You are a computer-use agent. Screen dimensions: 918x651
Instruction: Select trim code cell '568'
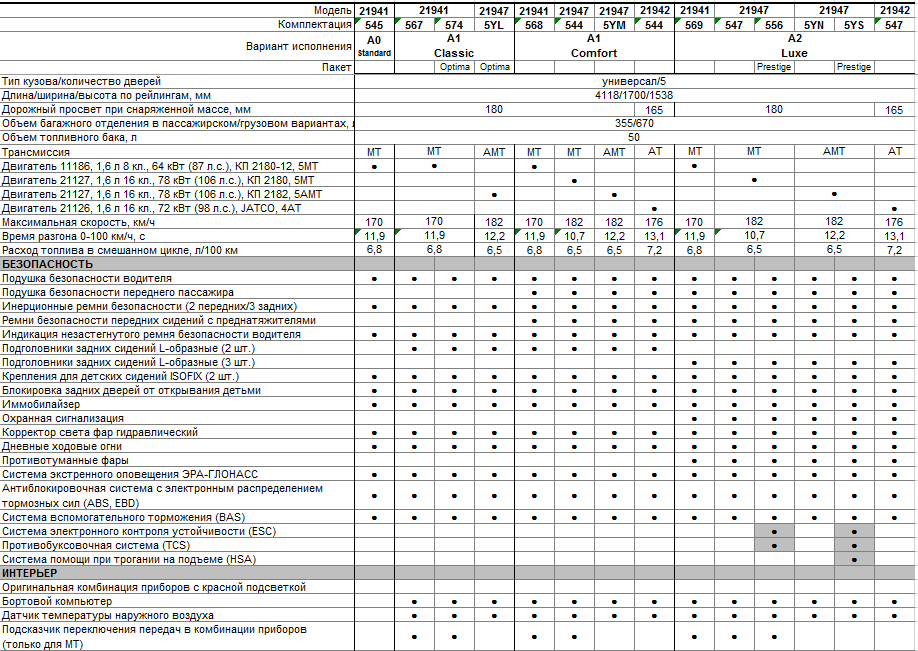(534, 25)
